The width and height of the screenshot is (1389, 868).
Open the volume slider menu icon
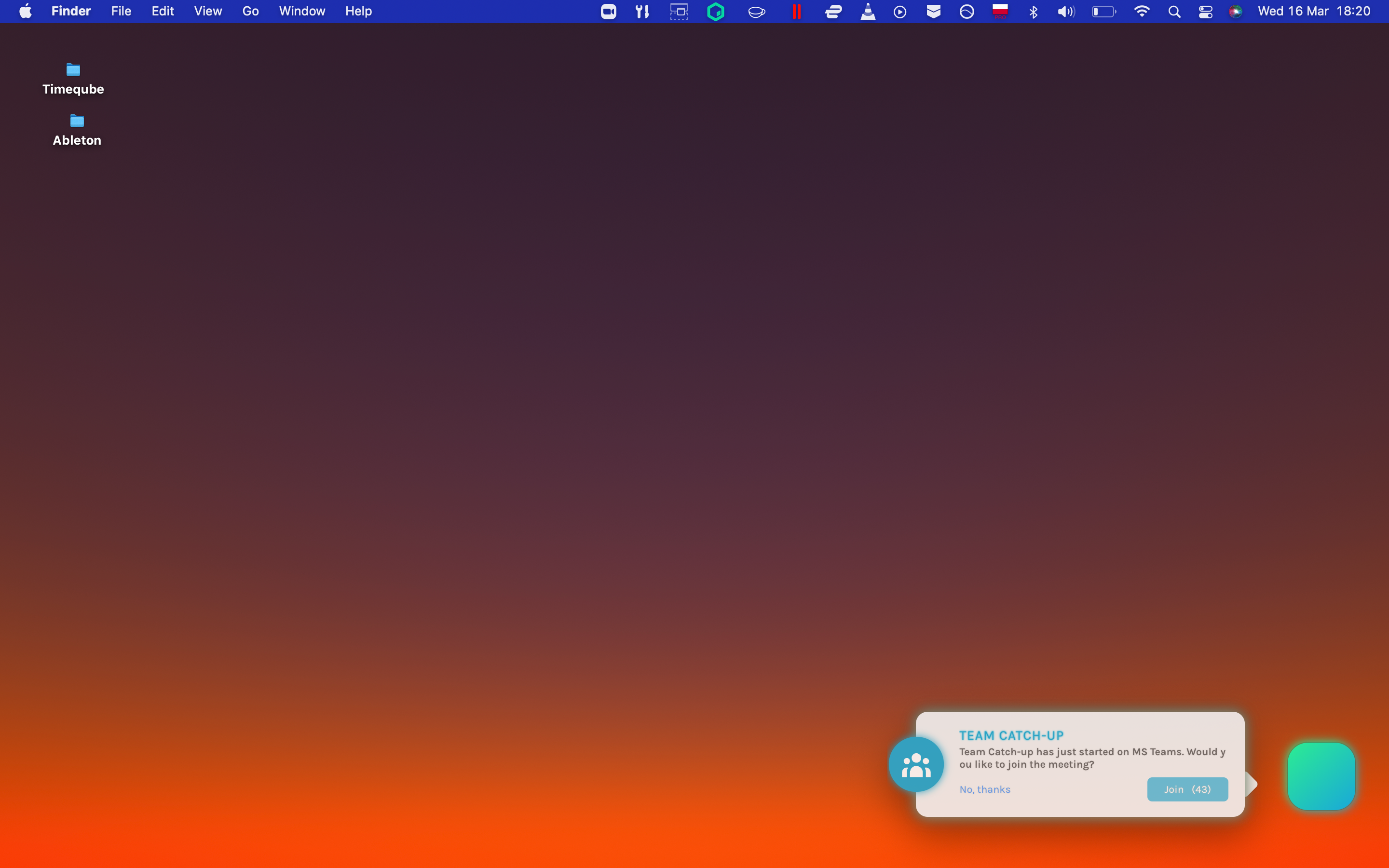click(1066, 12)
